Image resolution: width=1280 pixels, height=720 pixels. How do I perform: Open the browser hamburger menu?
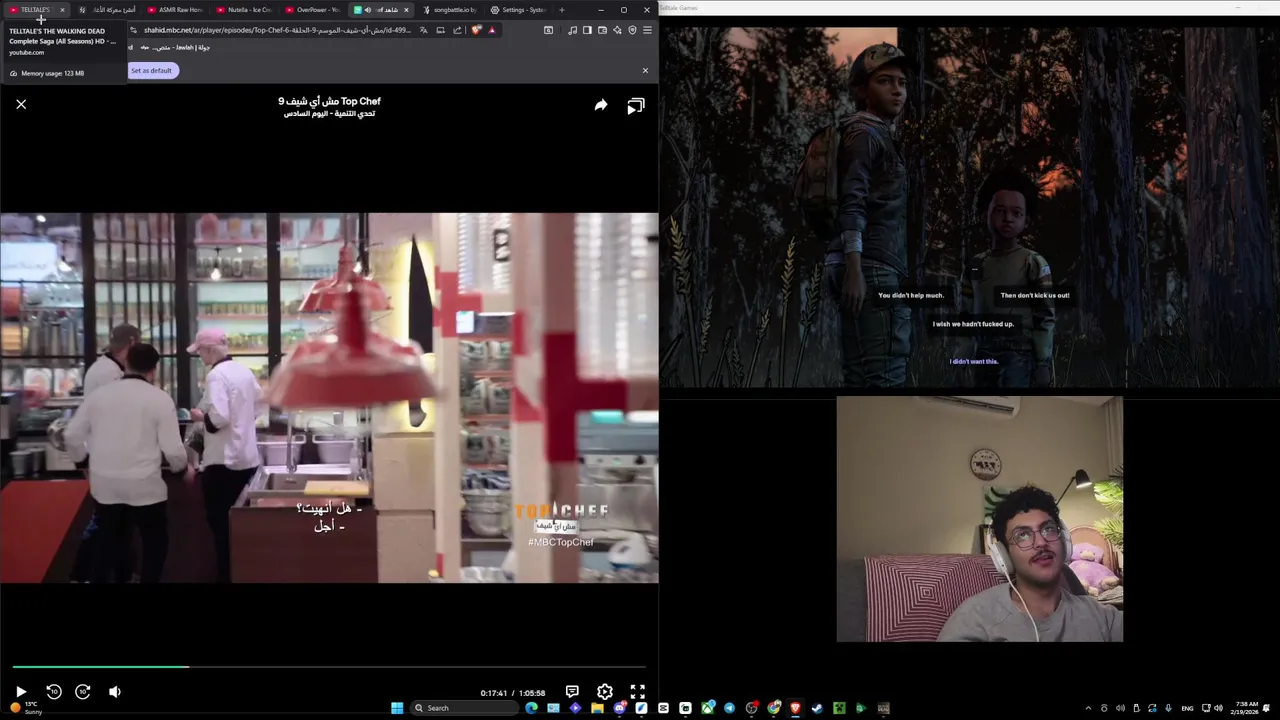click(647, 30)
